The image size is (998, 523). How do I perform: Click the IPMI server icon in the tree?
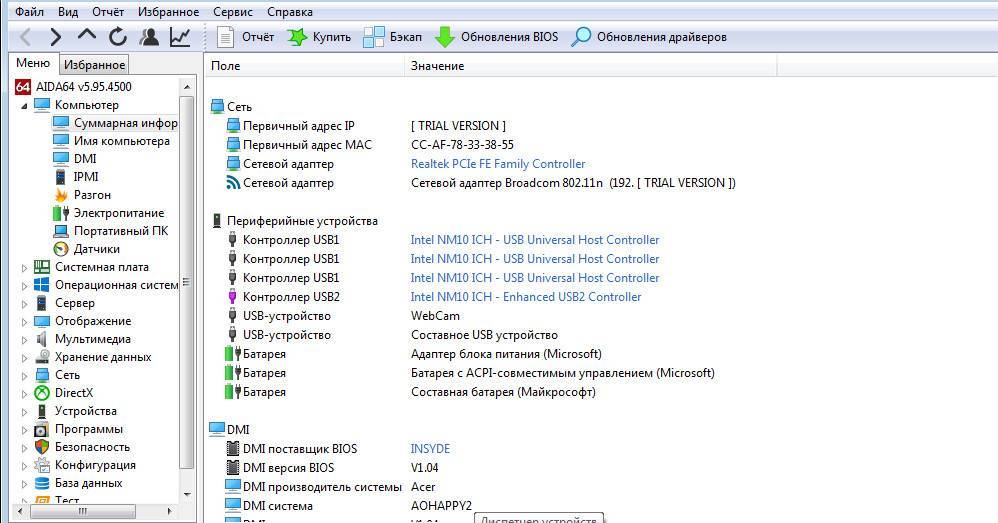tap(61, 176)
